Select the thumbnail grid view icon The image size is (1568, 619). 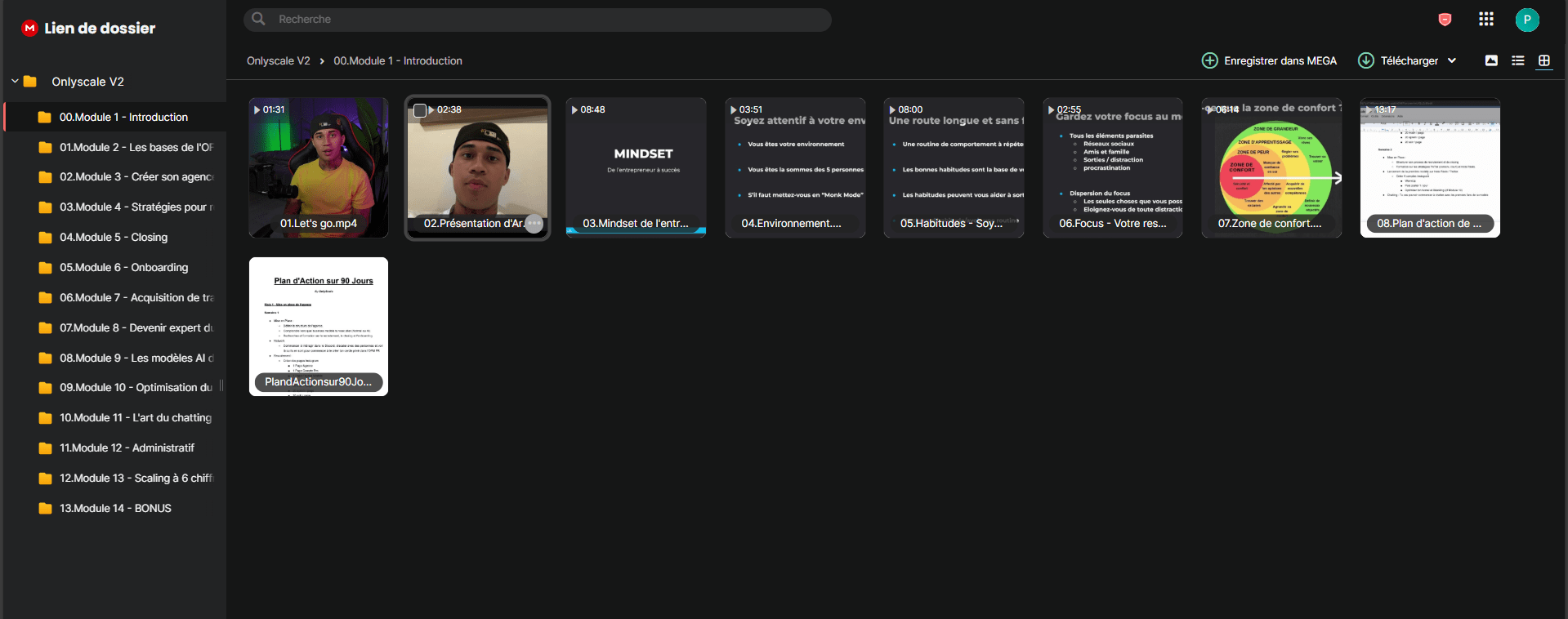[x=1544, y=60]
